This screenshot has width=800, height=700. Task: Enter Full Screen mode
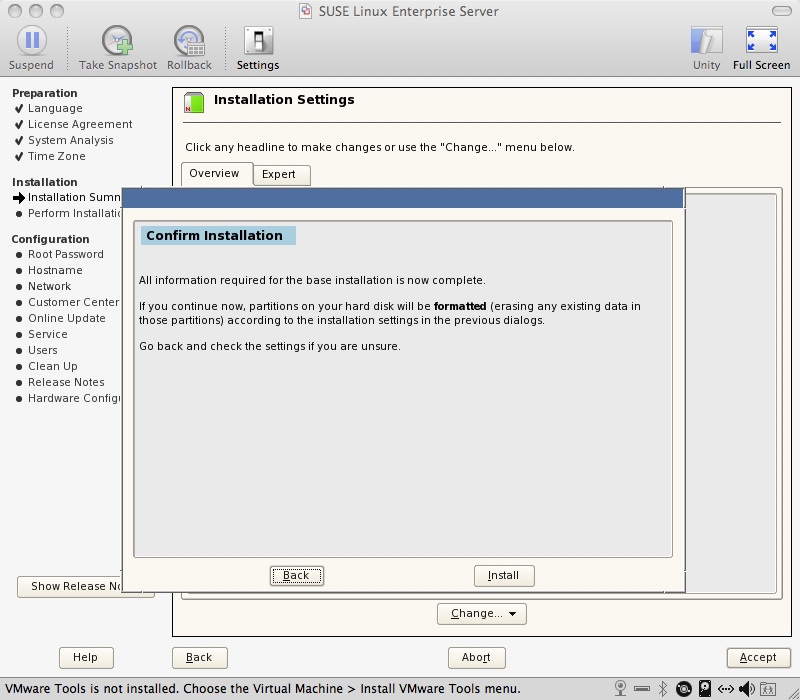tap(762, 48)
